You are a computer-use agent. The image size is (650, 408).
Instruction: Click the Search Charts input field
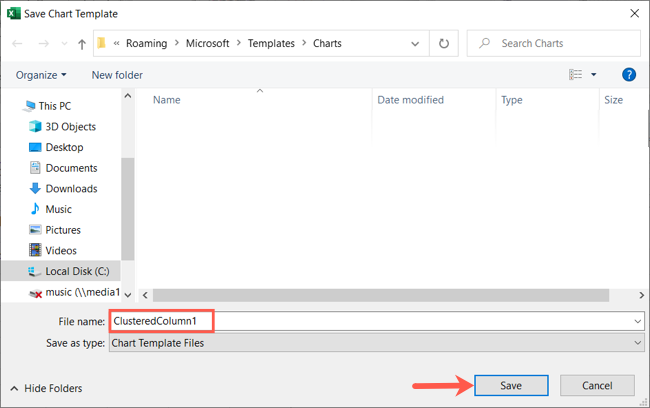pyautogui.click(x=553, y=43)
